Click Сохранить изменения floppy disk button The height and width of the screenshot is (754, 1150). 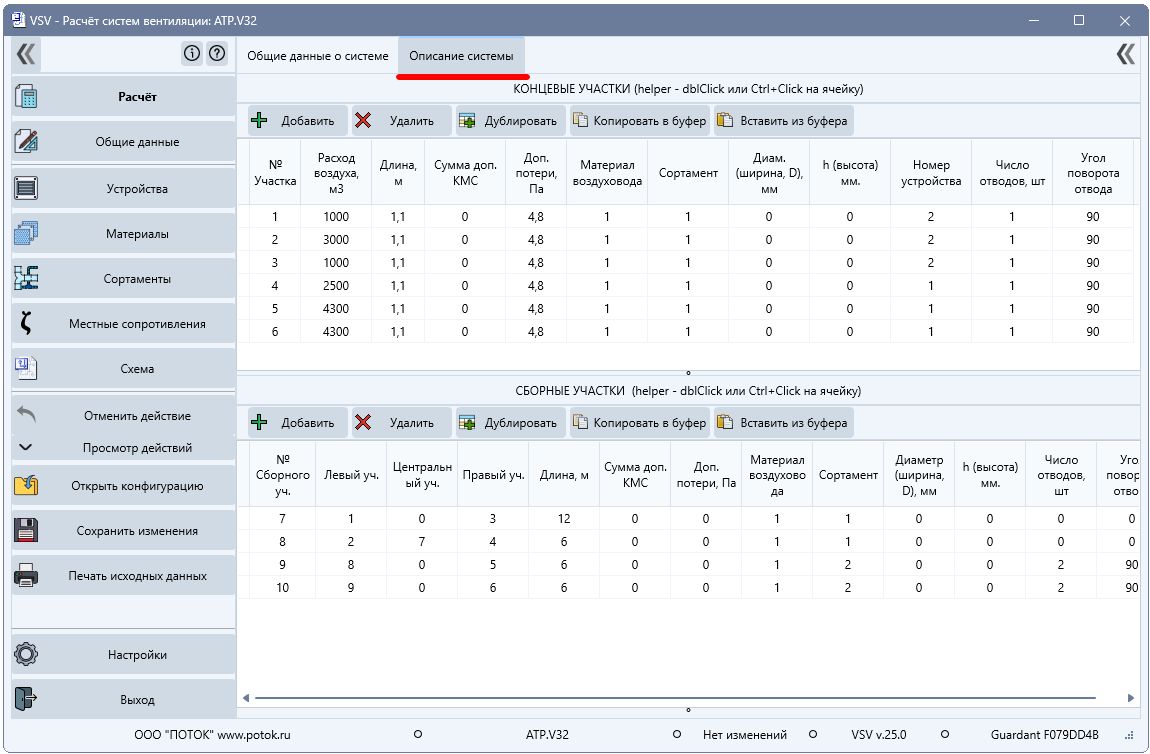(x=123, y=530)
